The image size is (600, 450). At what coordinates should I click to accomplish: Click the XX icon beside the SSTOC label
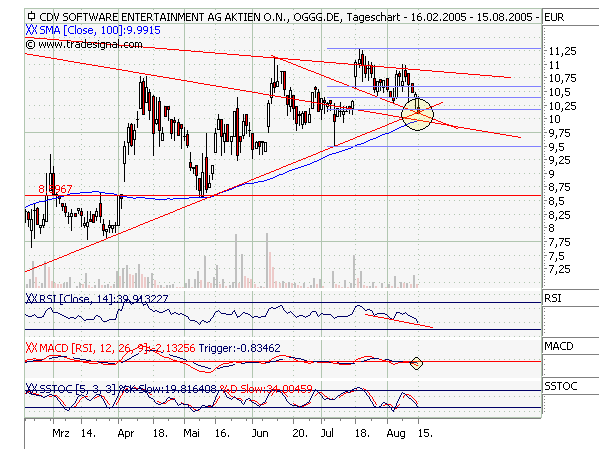[31, 389]
